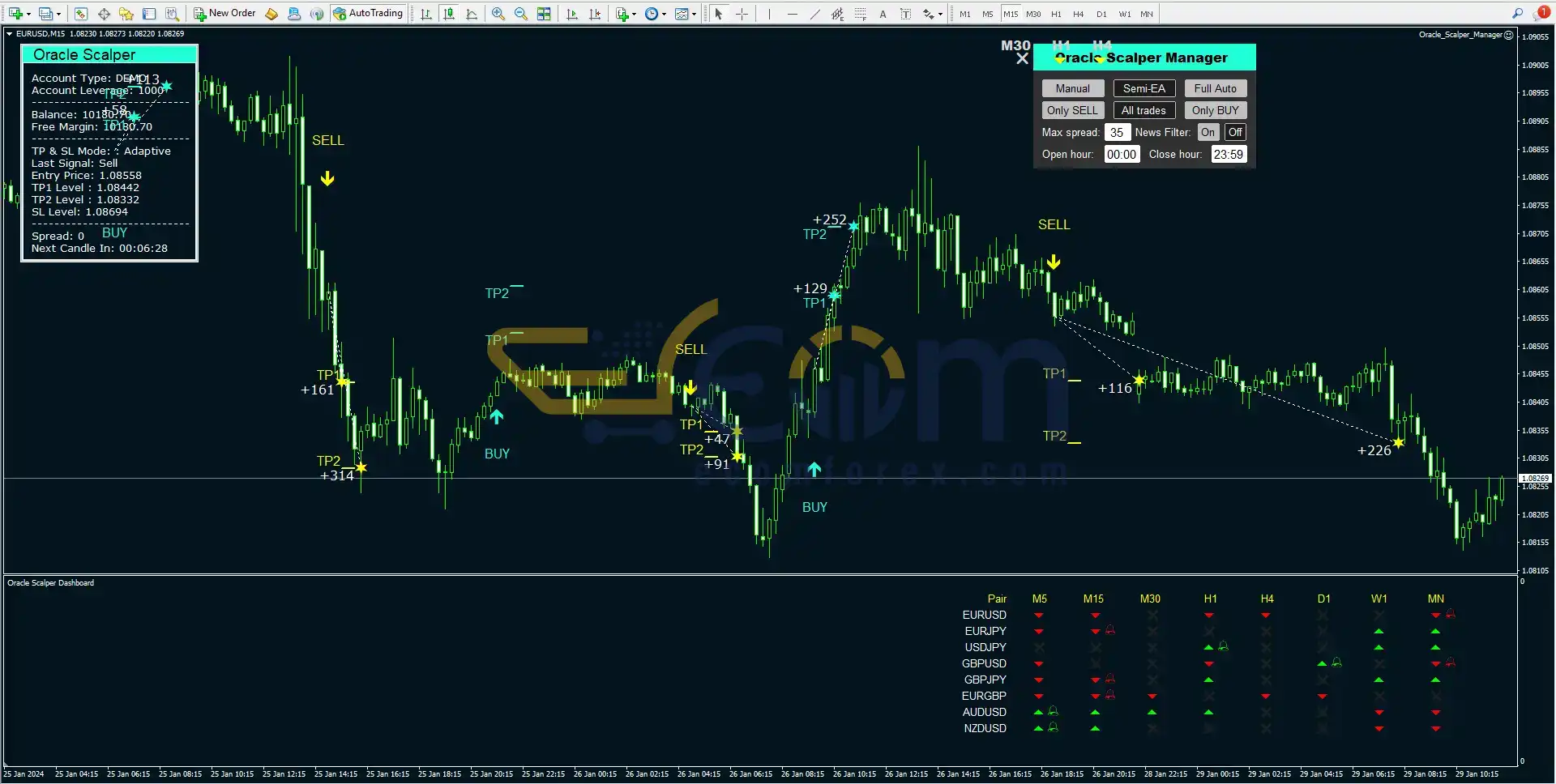Click the New Order button
The image size is (1556, 784).
(x=224, y=14)
